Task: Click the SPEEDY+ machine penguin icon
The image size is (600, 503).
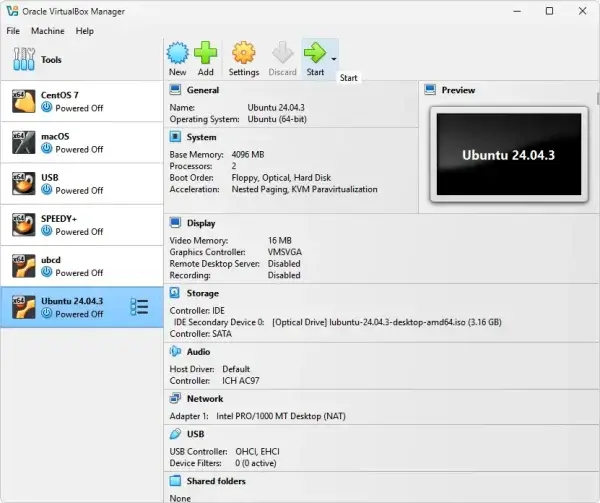Action: pyautogui.click(x=23, y=225)
